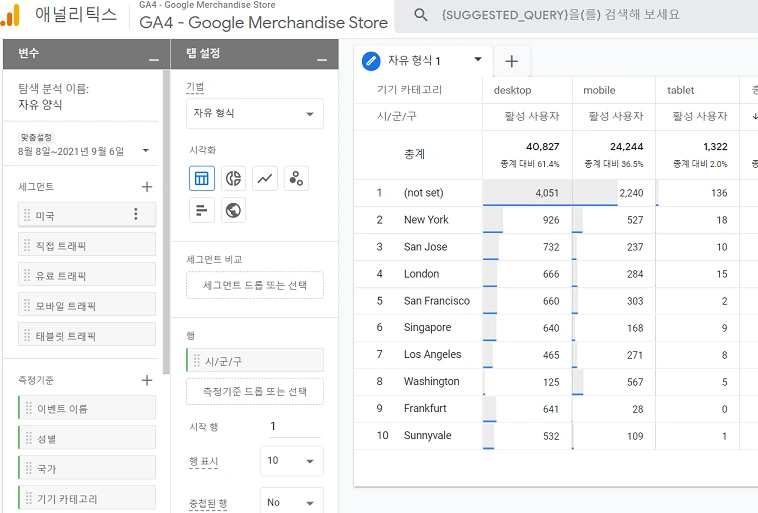This screenshot has width=758, height=513.
Task: Click the pencil edit icon on tab
Action: pos(371,61)
